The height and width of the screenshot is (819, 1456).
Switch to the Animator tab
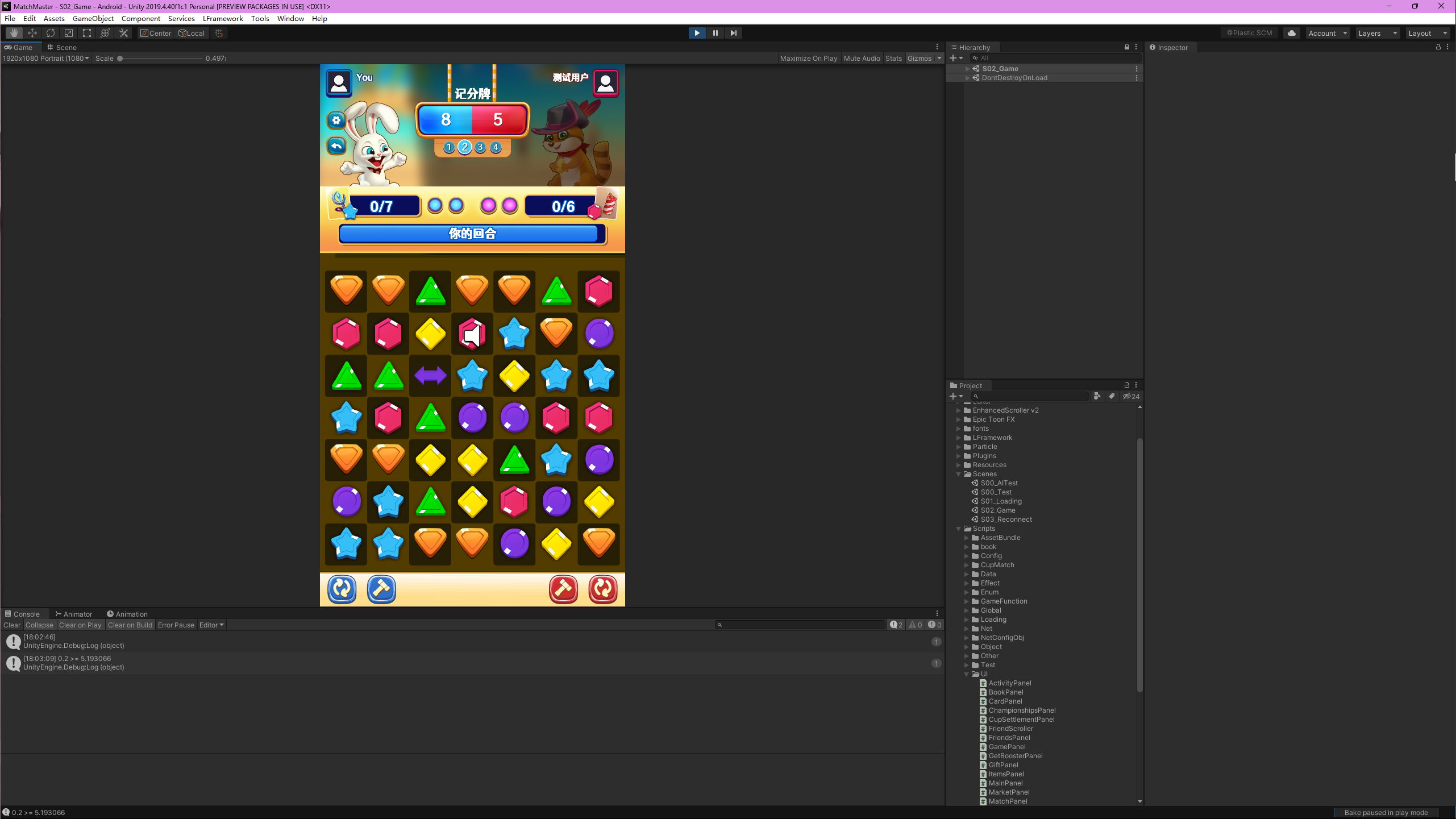coord(73,614)
